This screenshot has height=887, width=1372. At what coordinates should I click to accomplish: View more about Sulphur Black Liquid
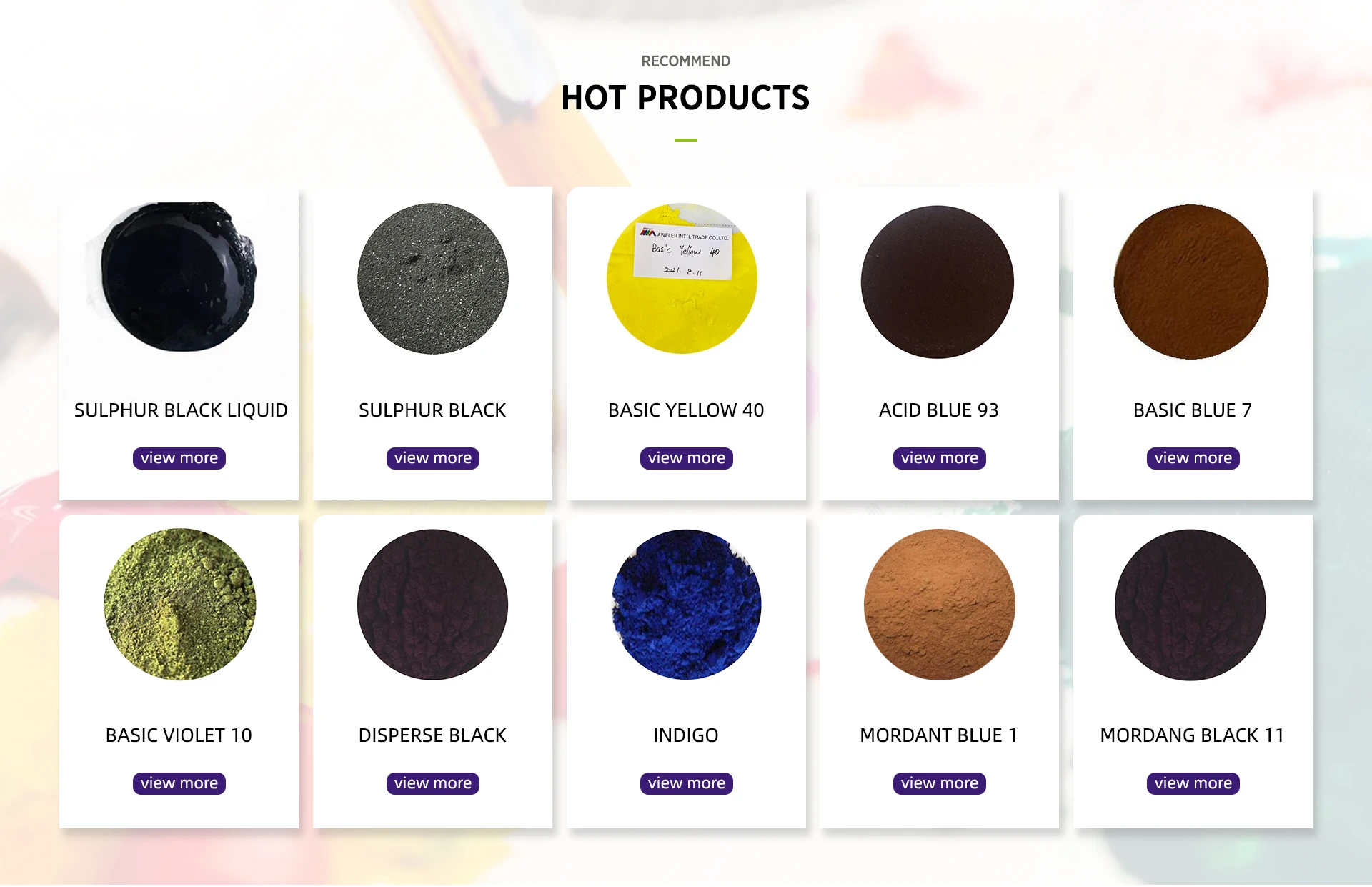179,458
